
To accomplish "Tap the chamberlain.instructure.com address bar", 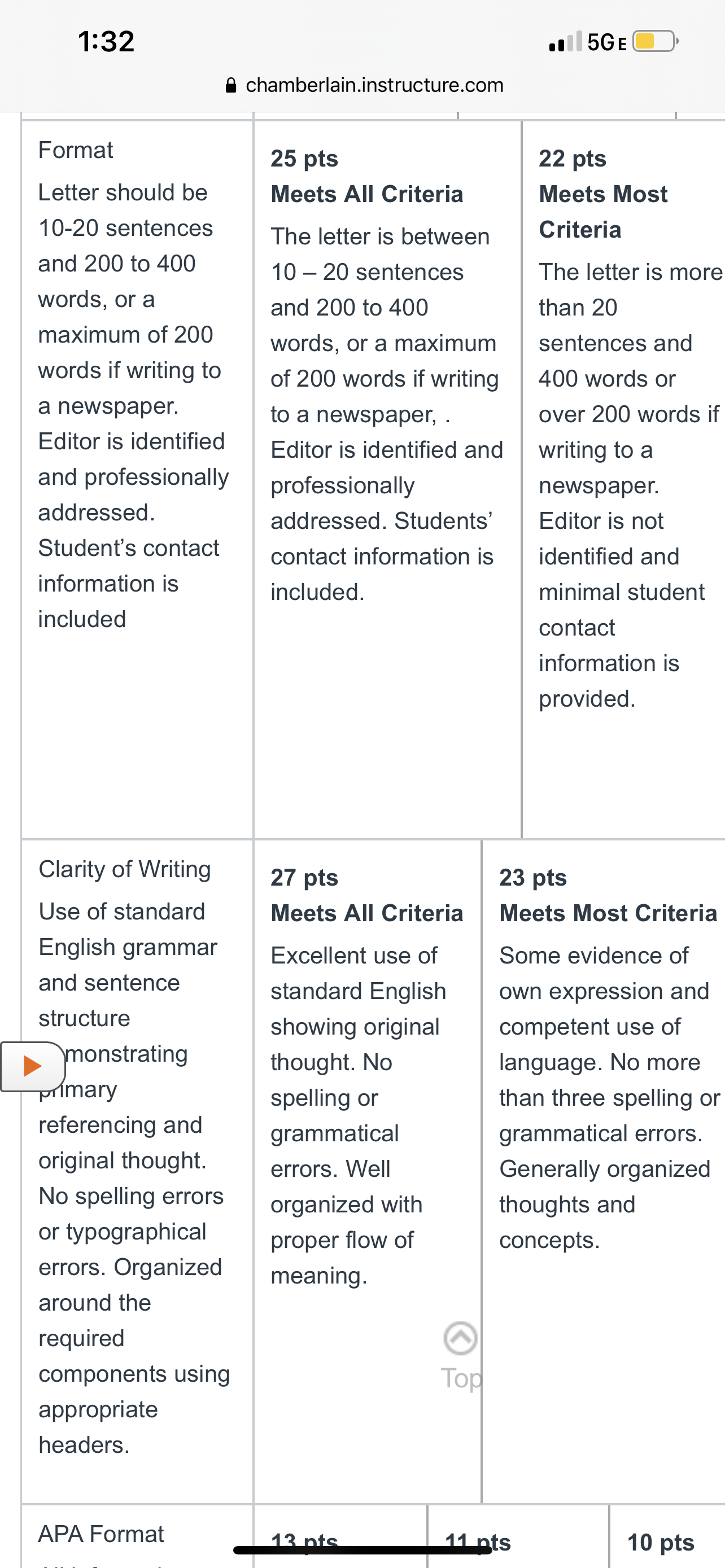I will (364, 85).
